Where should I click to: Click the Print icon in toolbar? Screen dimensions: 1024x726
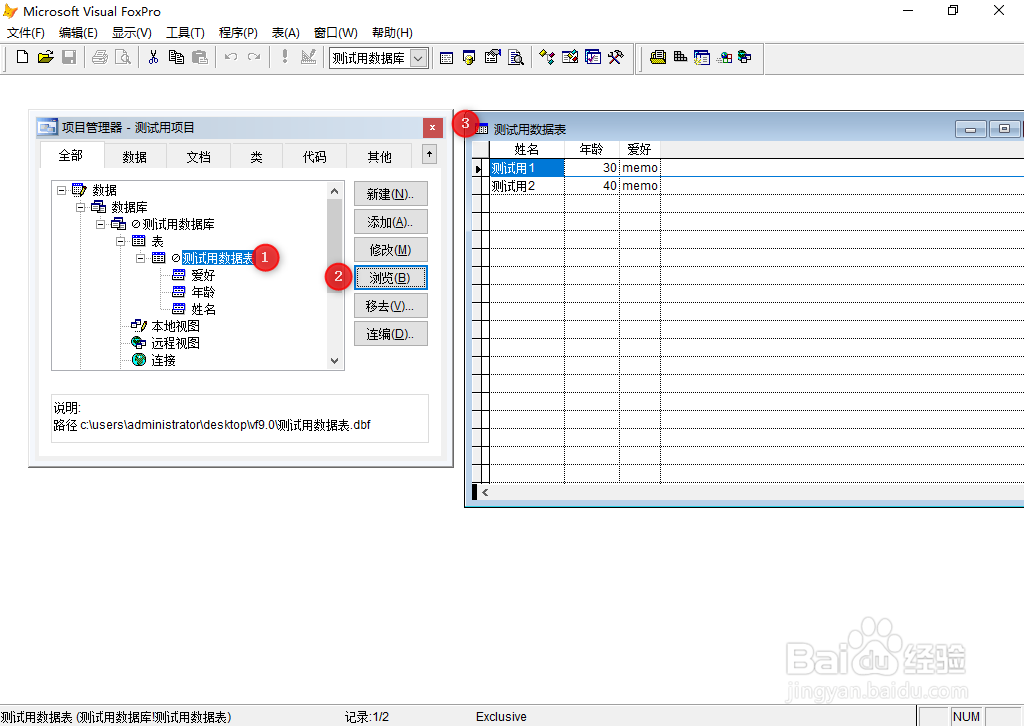point(100,57)
